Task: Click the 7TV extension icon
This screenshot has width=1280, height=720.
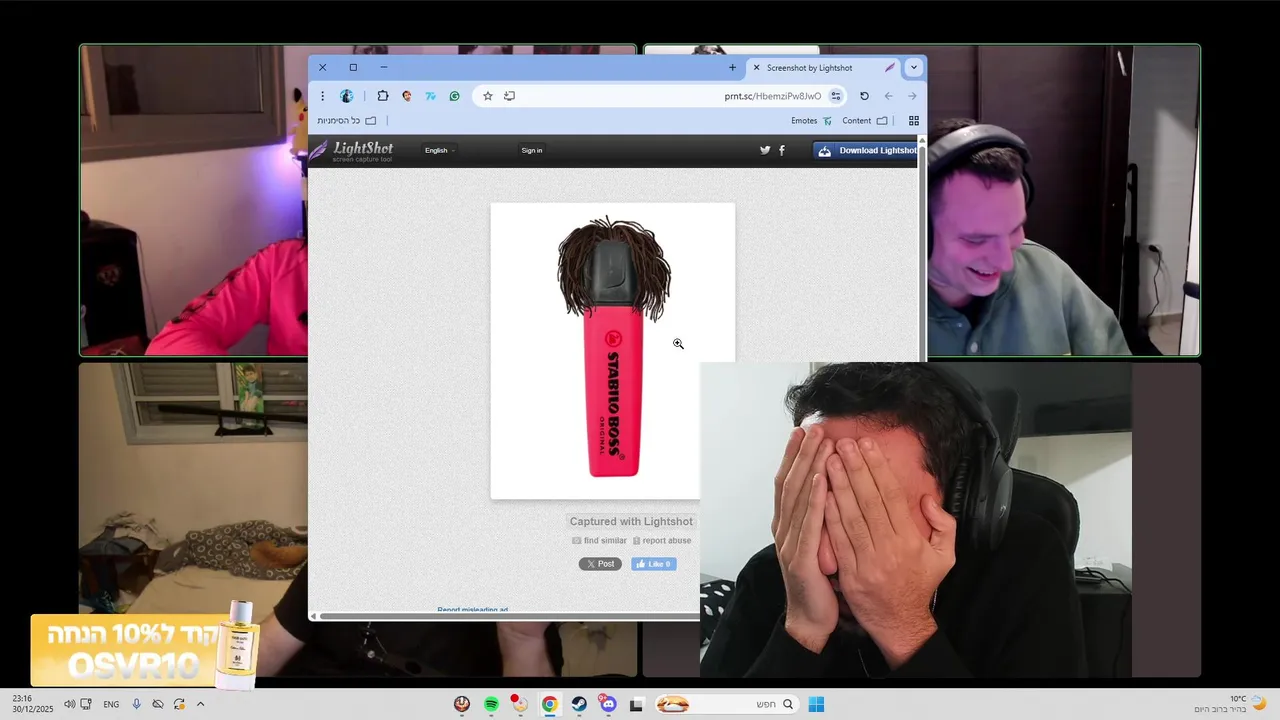Action: point(431,96)
